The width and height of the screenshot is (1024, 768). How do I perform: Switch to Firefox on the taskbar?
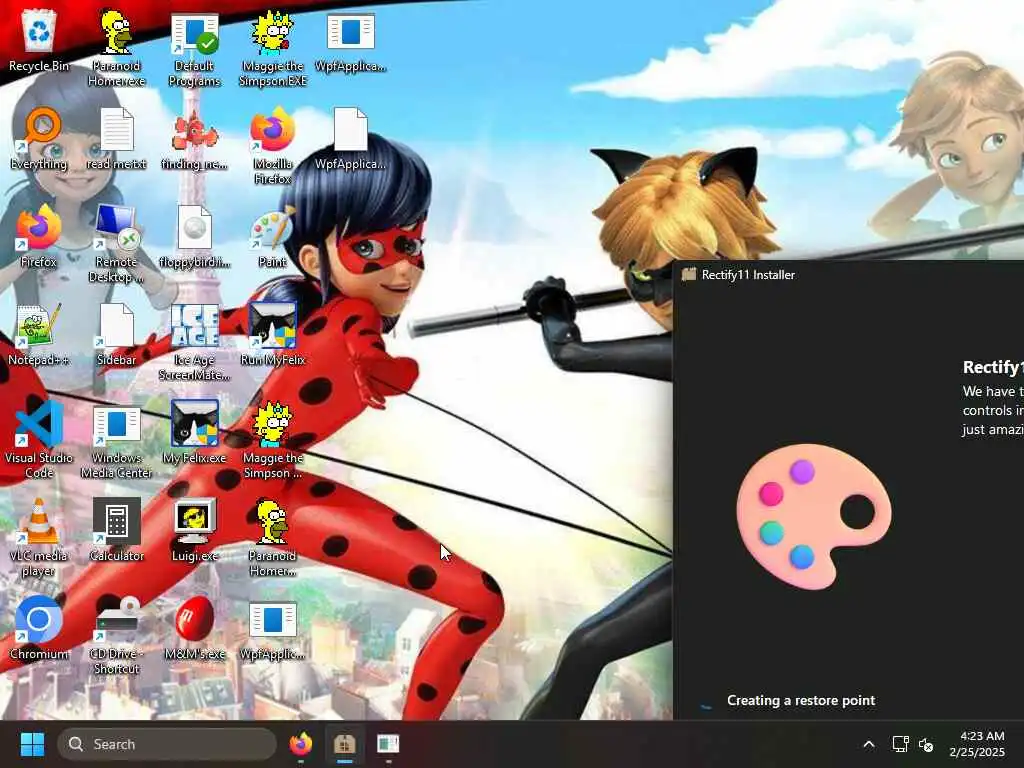click(x=300, y=744)
